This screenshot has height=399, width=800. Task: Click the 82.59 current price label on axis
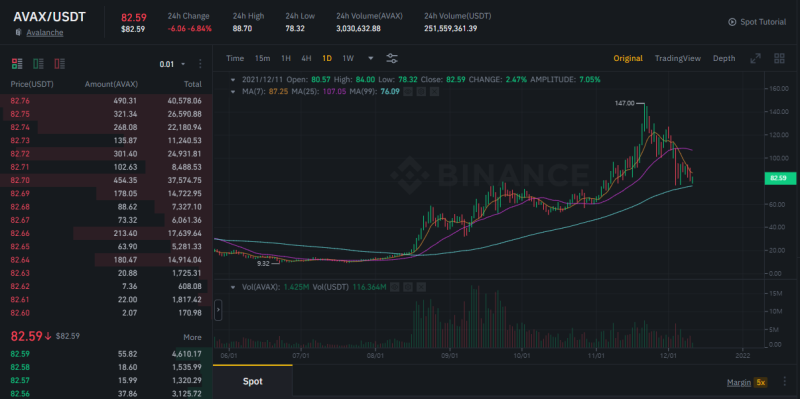click(x=780, y=178)
